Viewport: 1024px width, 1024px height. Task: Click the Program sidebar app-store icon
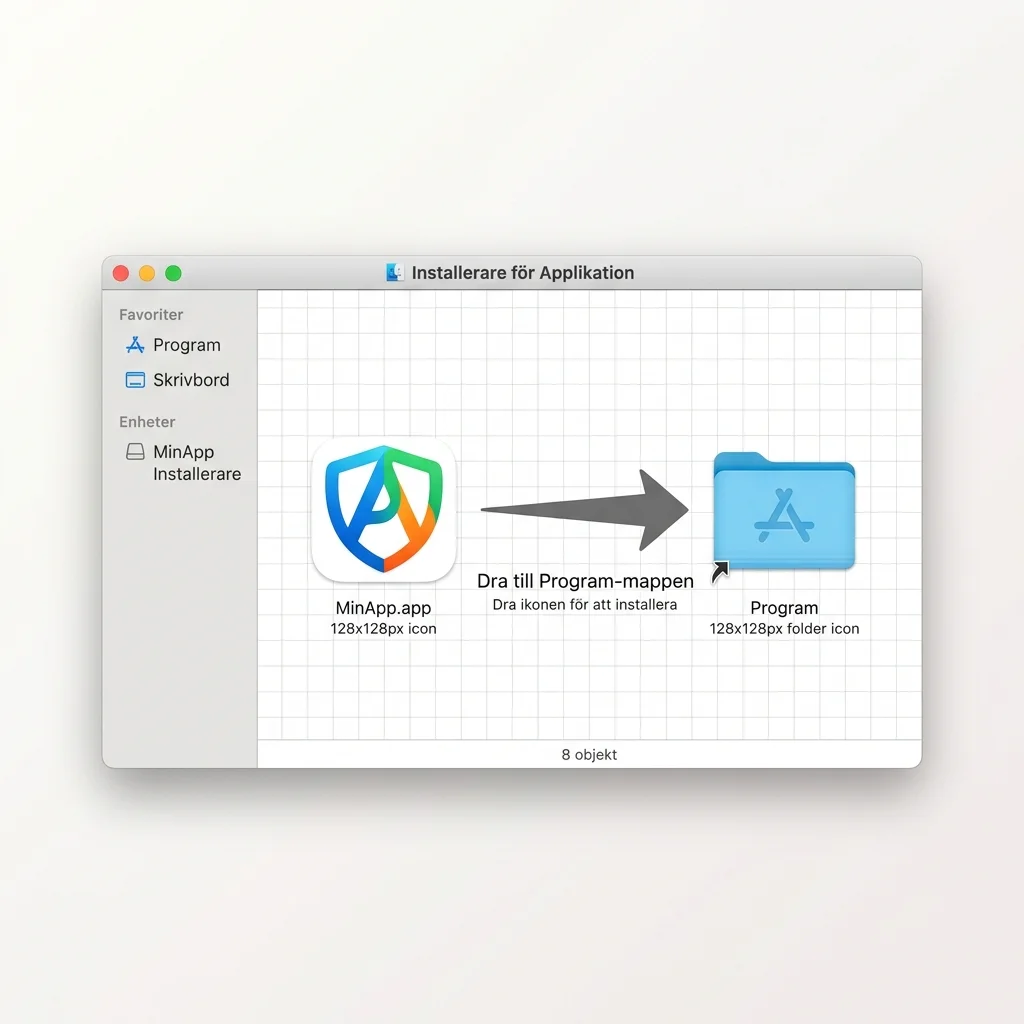135,345
